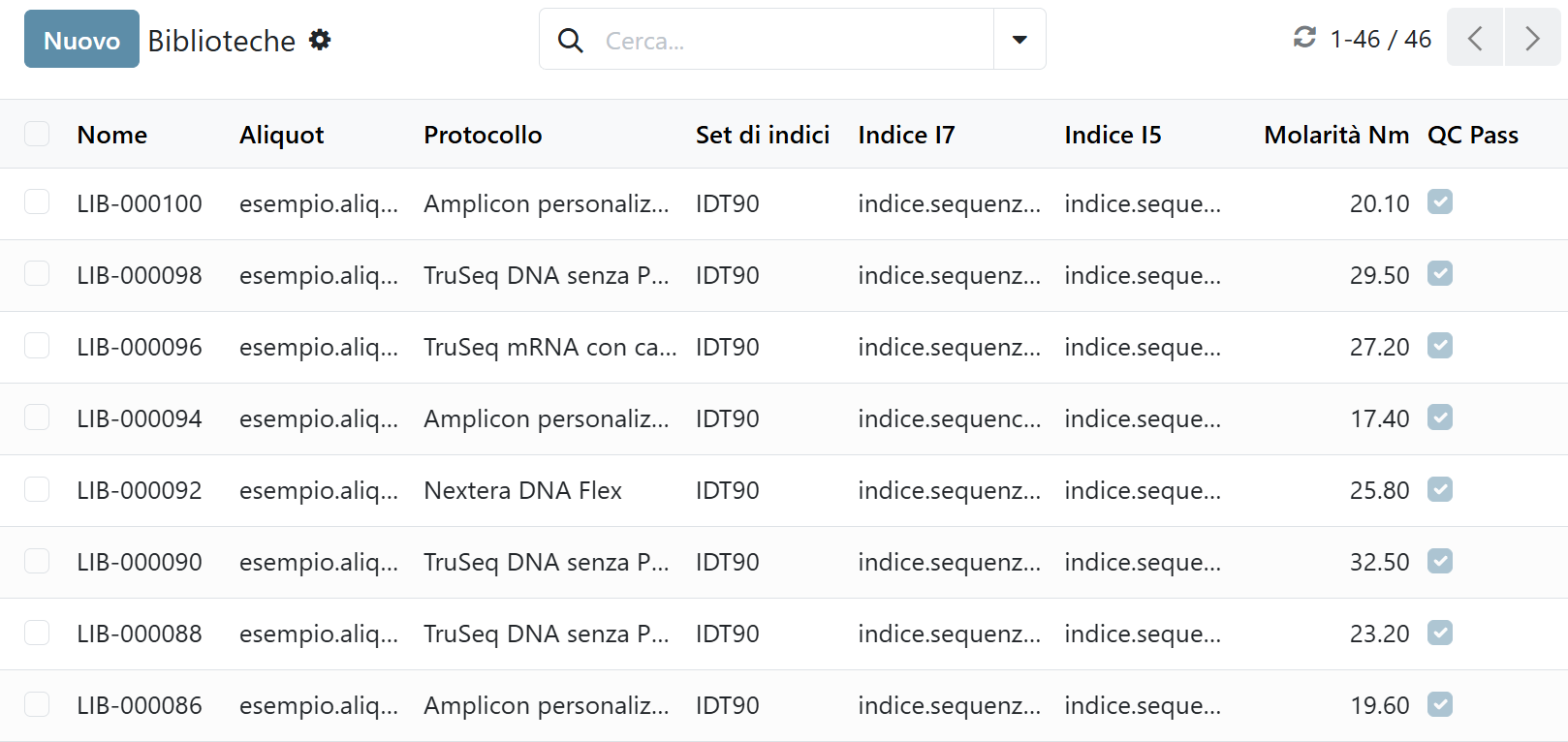
Task: Focus the Cerca... search field
Action: [x=793, y=41]
